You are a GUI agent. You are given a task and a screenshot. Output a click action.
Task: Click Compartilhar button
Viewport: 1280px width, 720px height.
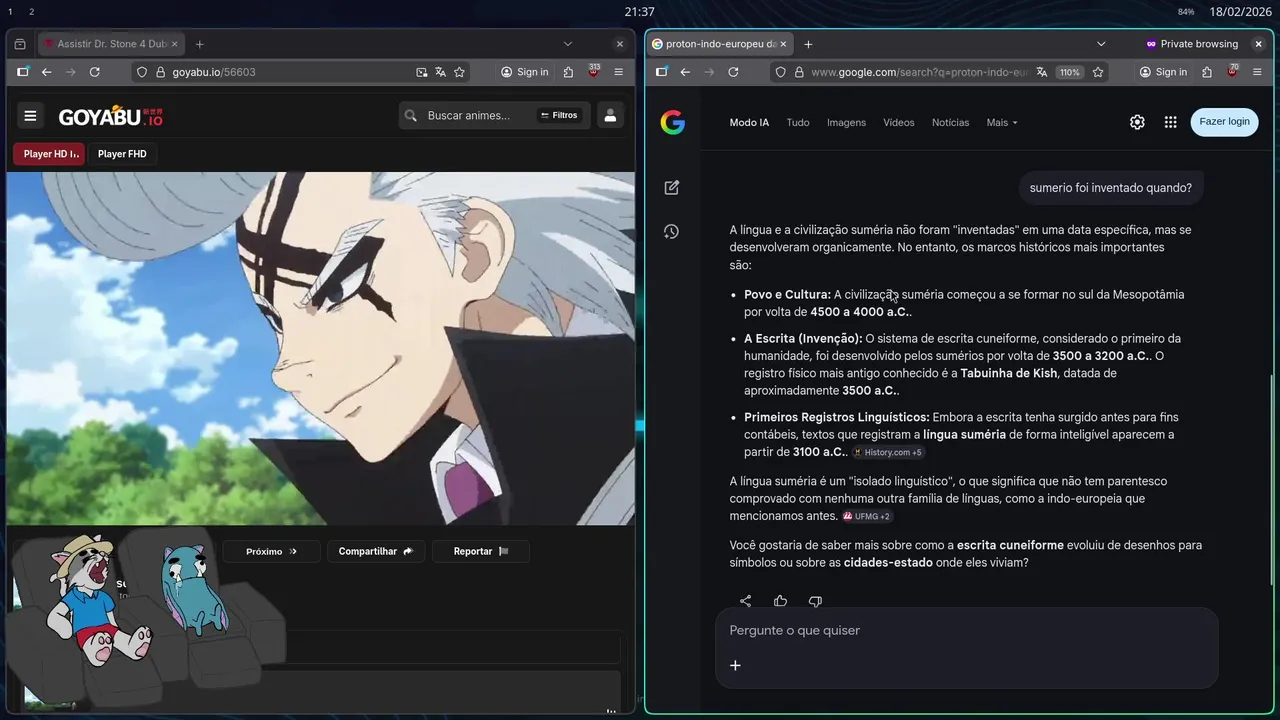[x=376, y=551]
